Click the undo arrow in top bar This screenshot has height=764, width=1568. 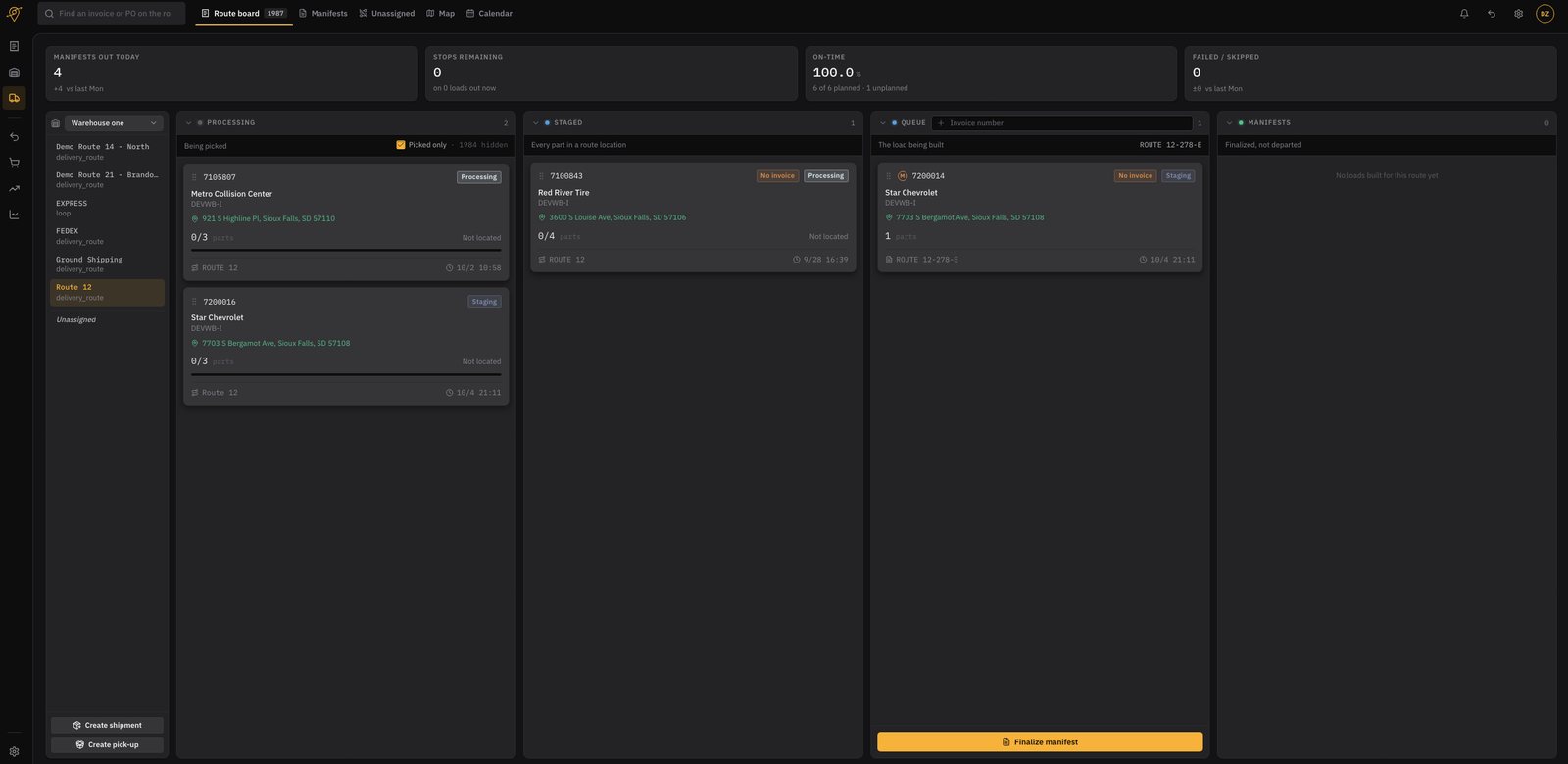(1492, 14)
